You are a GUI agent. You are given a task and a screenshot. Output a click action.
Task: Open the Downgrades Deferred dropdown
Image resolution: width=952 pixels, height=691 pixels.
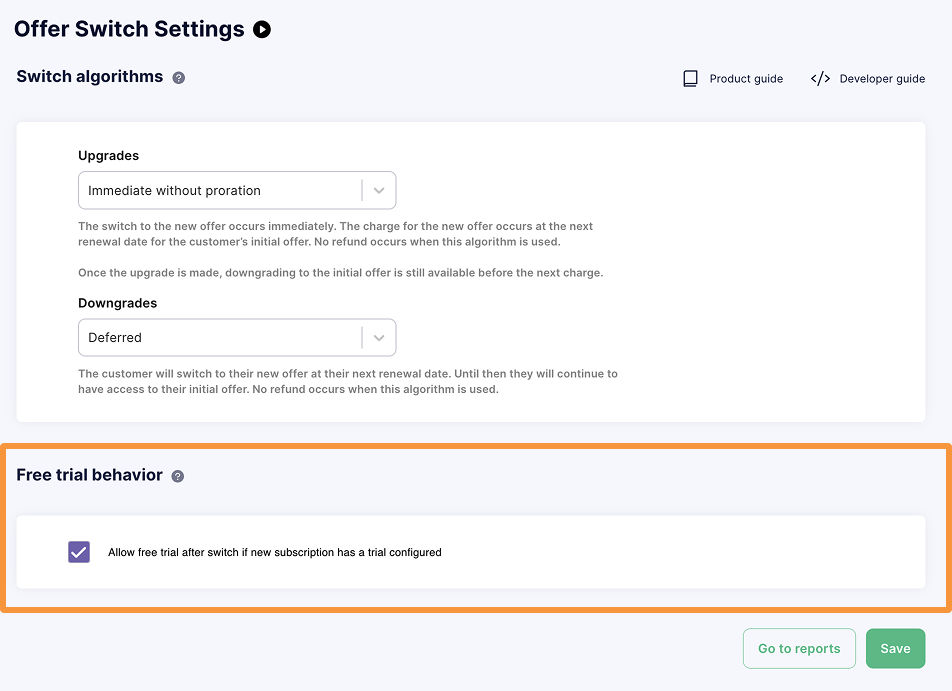[237, 338]
